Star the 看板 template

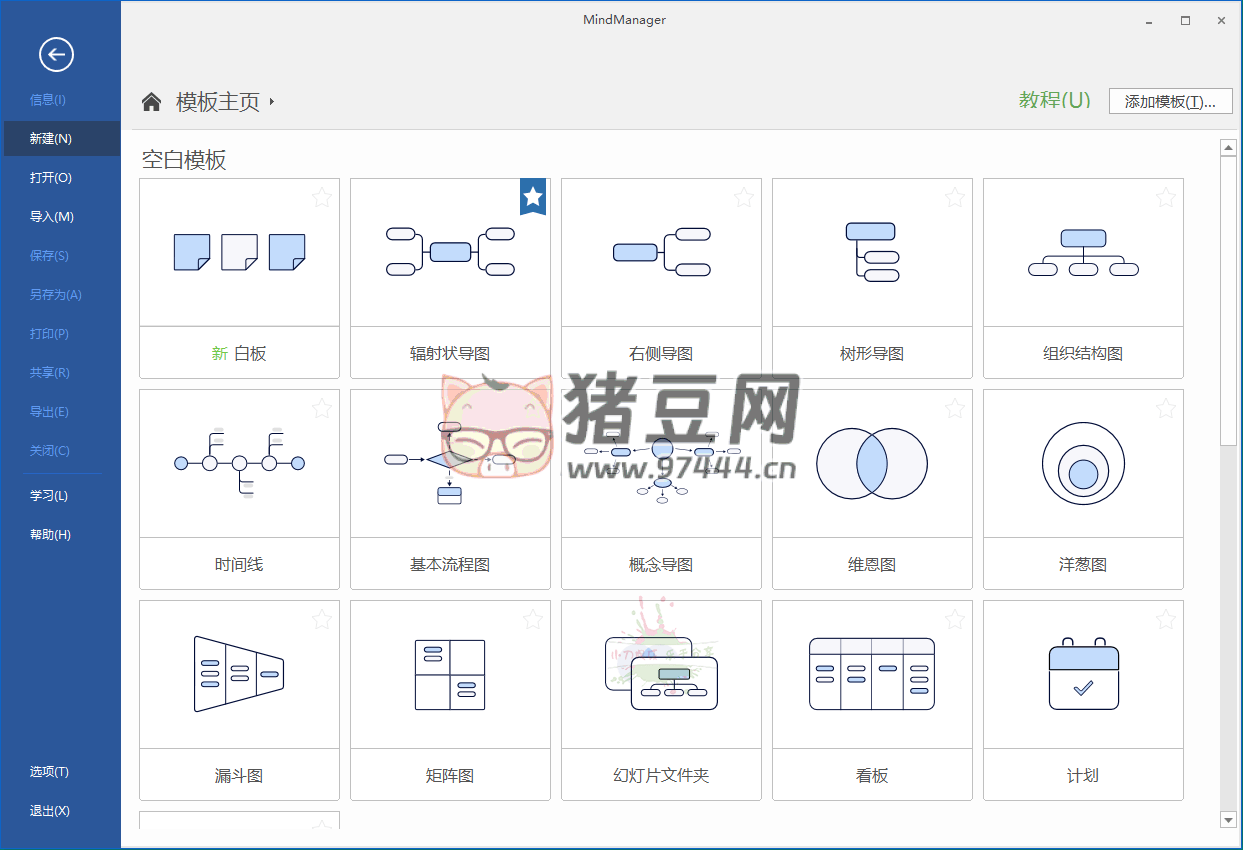pyautogui.click(x=955, y=619)
